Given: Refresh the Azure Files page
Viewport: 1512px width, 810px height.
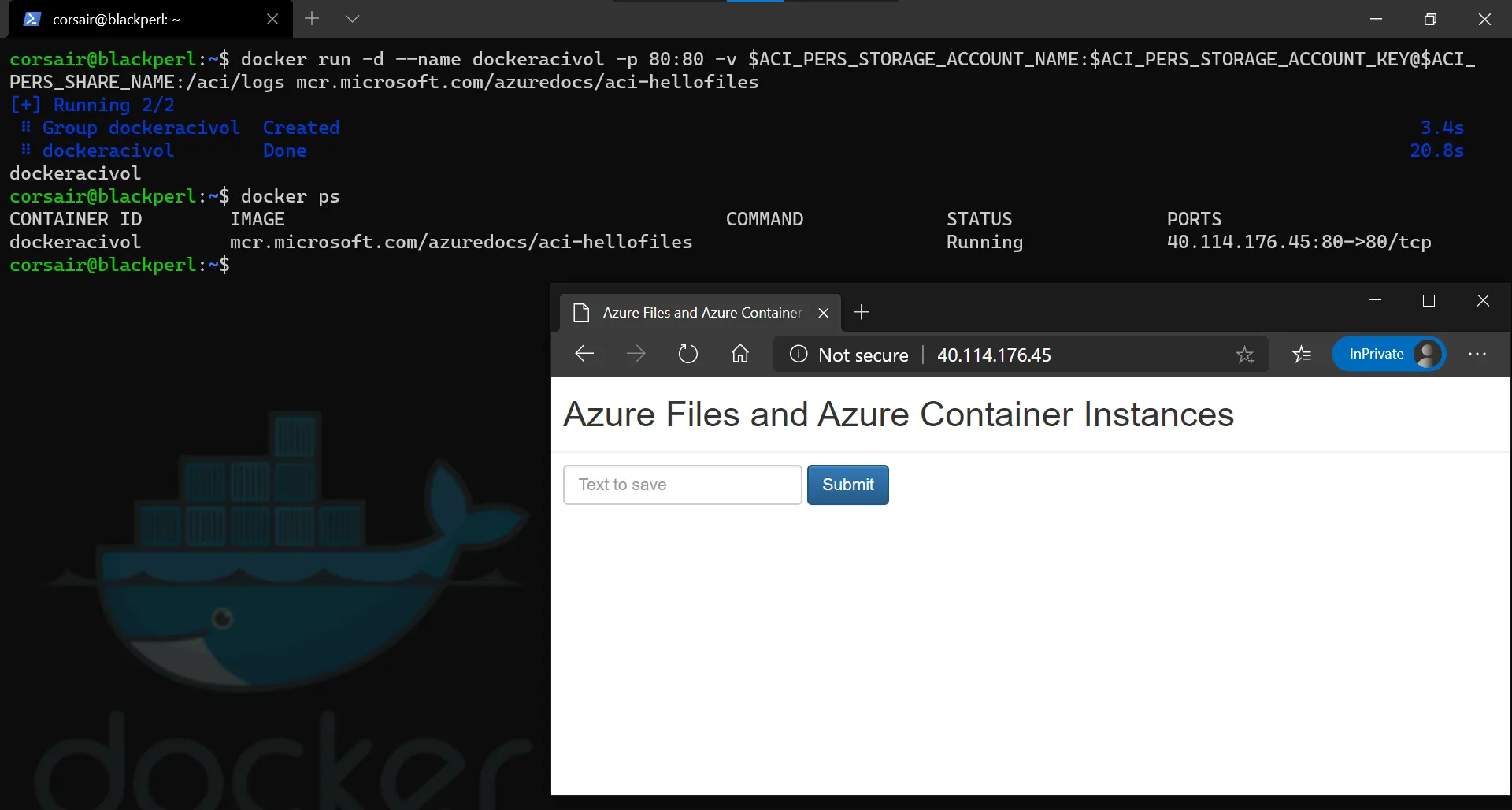Looking at the screenshot, I should coord(687,355).
